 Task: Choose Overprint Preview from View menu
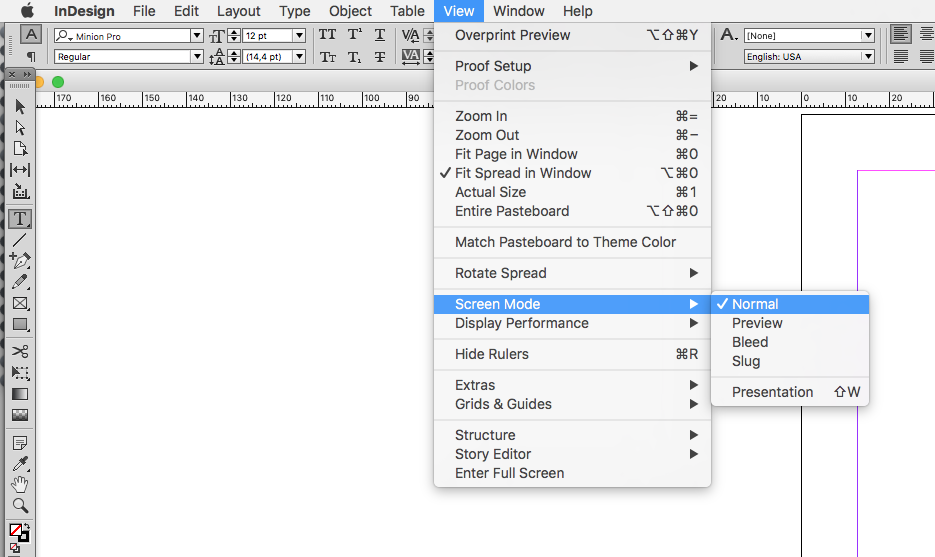click(572, 35)
